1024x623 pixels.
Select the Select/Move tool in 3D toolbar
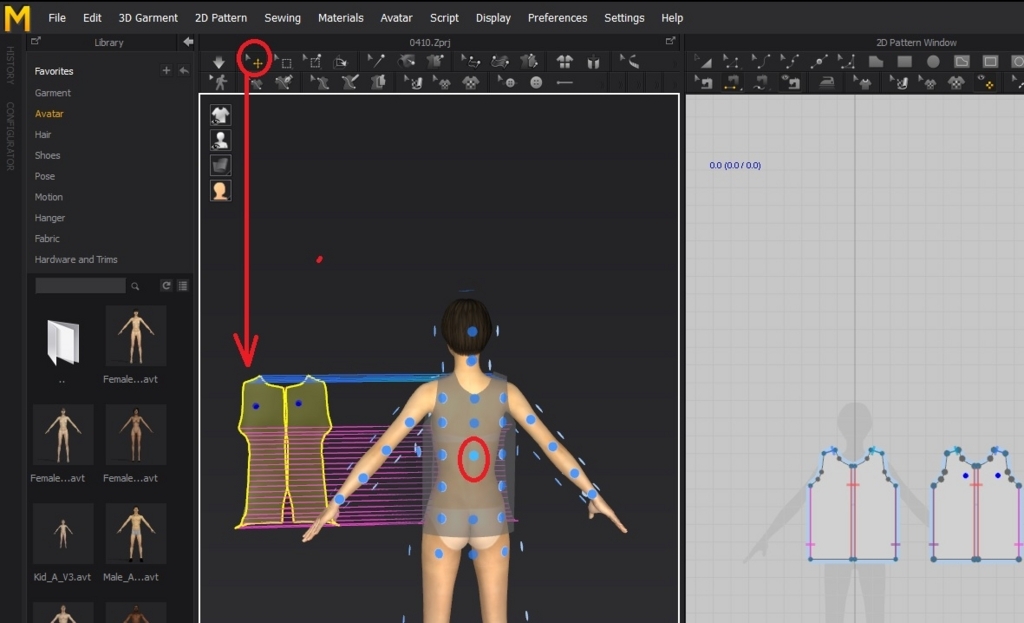254,61
